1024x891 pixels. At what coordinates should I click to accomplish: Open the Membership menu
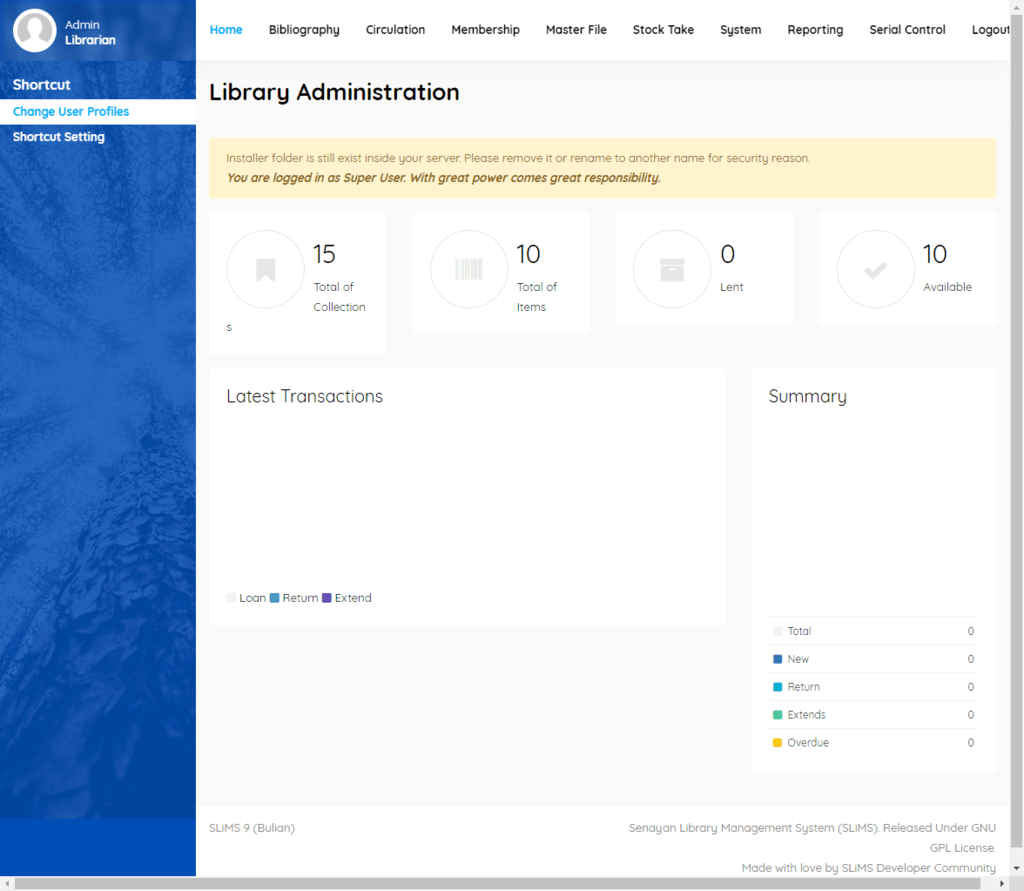click(485, 30)
